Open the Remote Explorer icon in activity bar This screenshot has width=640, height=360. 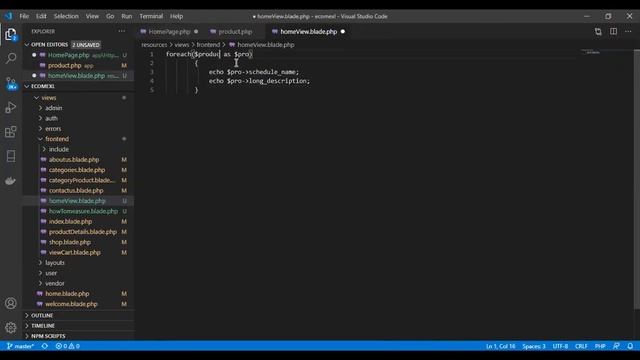[x=11, y=156]
